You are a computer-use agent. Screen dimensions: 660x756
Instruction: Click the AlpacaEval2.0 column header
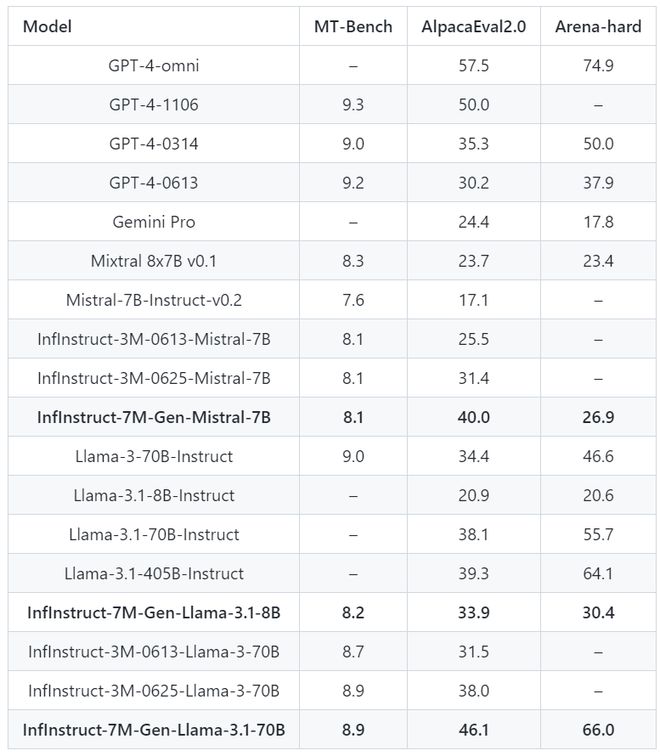pos(473,27)
